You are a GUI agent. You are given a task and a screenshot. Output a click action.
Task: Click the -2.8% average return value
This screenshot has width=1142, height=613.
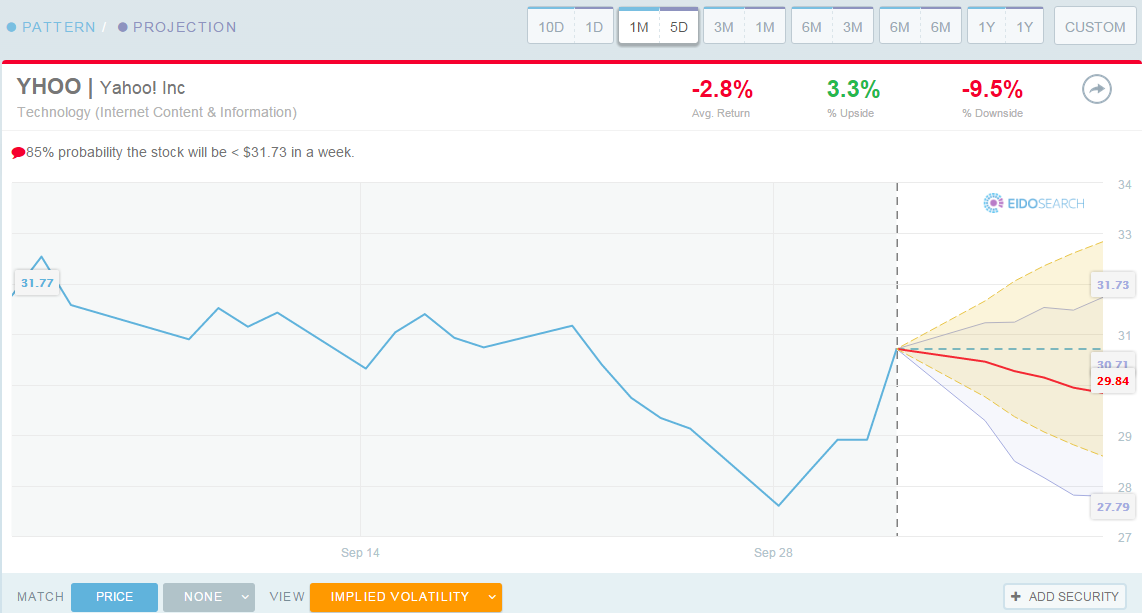[722, 90]
